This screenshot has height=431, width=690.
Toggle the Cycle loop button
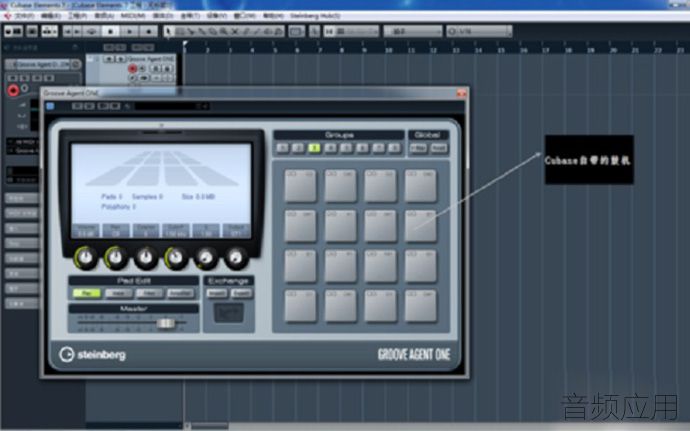click(x=92, y=31)
